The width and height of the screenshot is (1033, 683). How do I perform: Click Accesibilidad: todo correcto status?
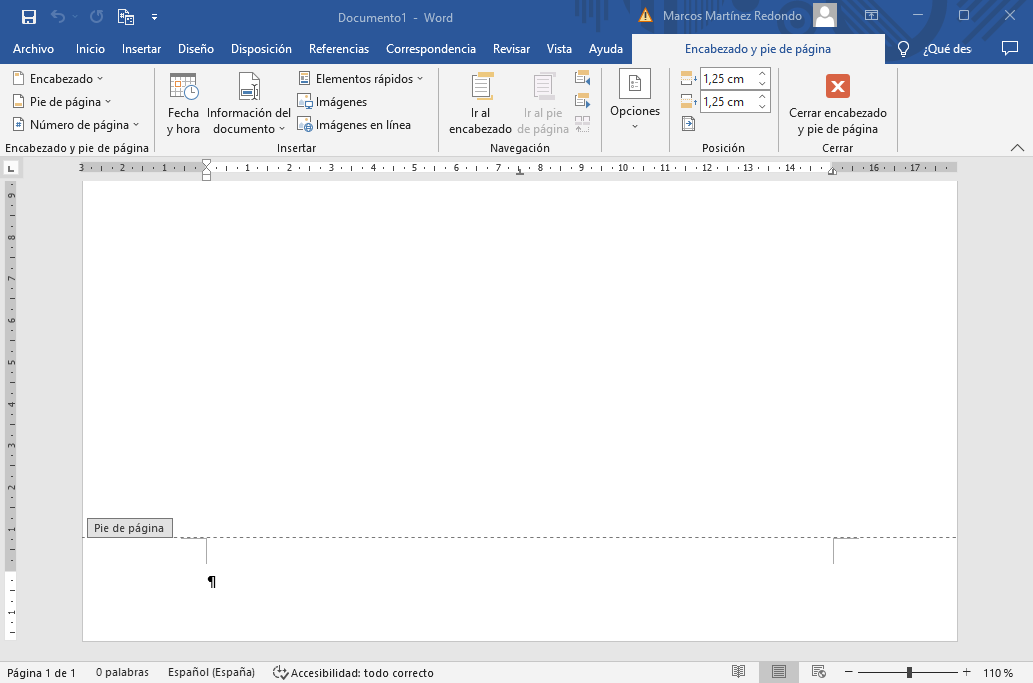(x=353, y=672)
